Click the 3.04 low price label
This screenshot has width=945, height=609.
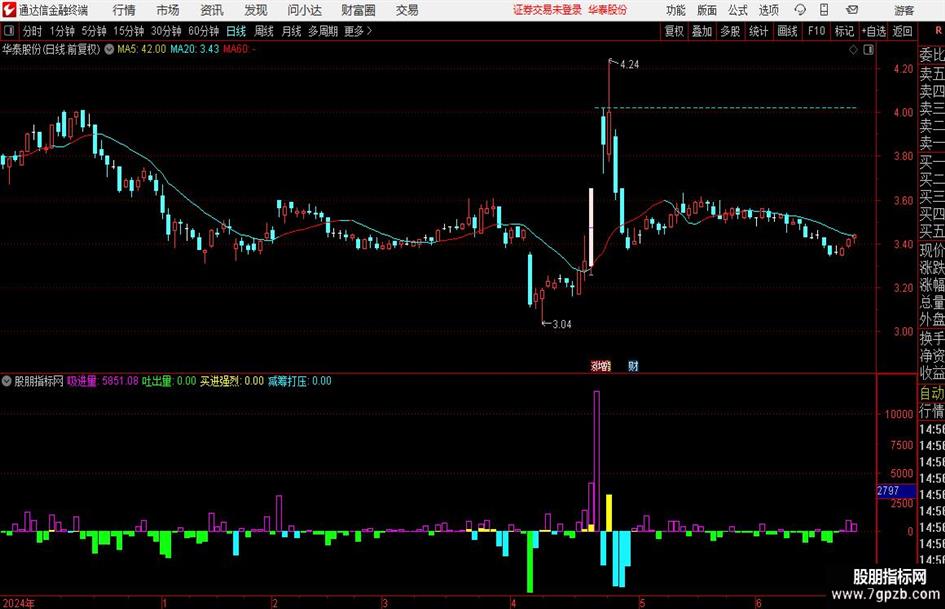[562, 324]
